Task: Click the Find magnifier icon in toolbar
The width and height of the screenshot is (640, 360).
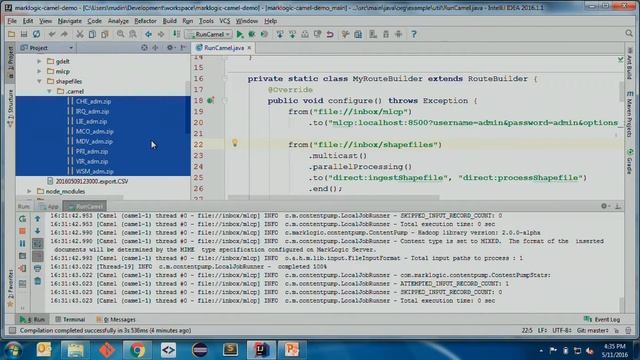Action: (x=120, y=34)
